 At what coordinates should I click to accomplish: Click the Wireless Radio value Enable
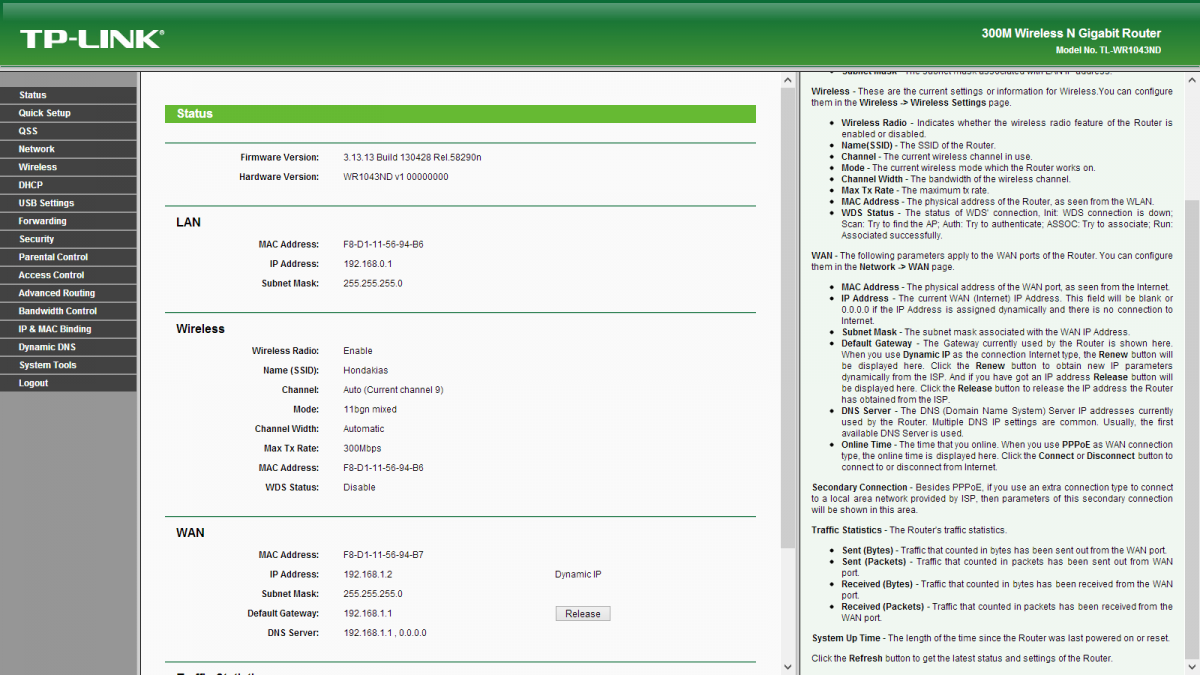[358, 351]
